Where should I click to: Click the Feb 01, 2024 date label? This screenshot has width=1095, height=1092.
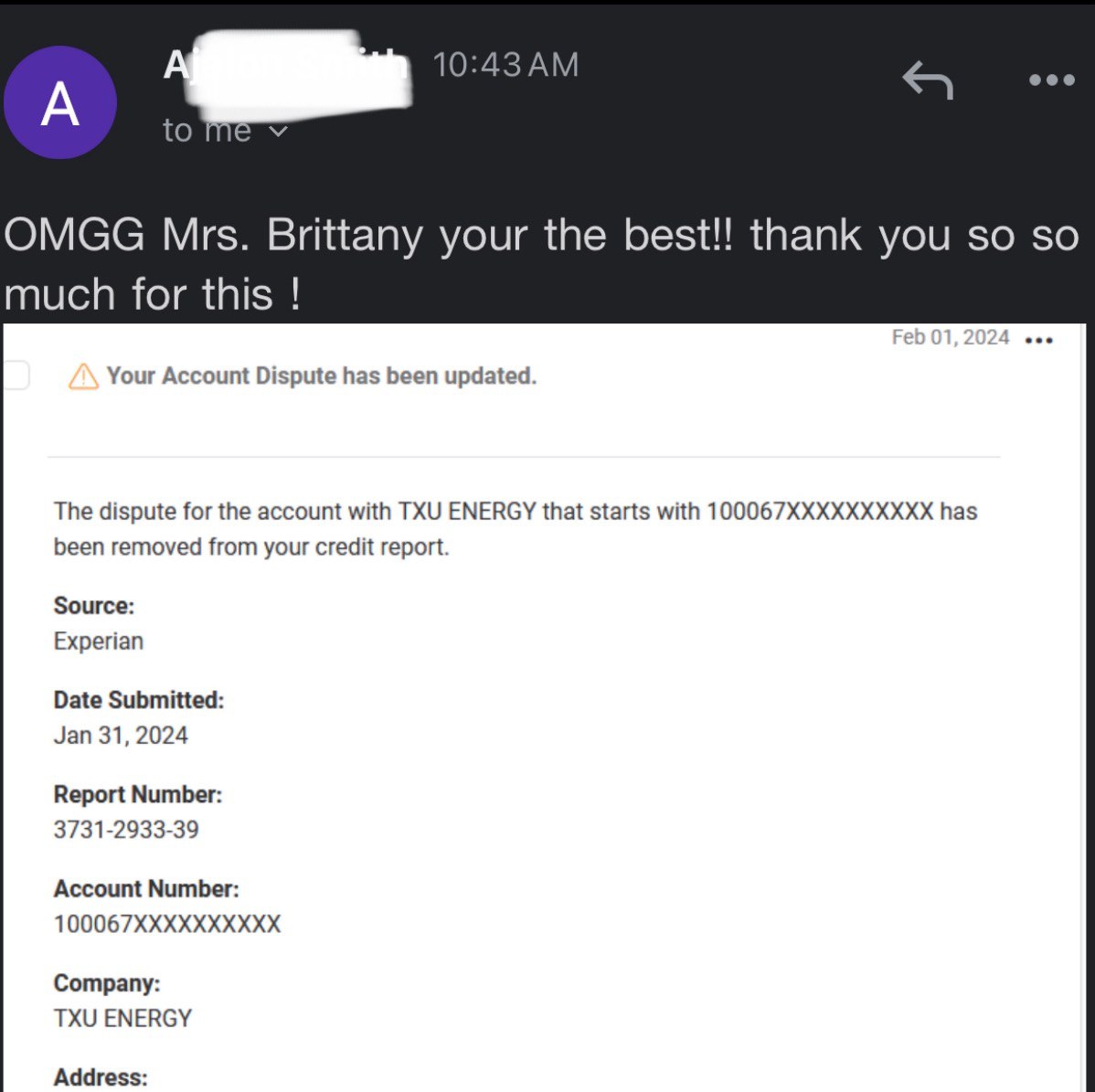click(951, 337)
